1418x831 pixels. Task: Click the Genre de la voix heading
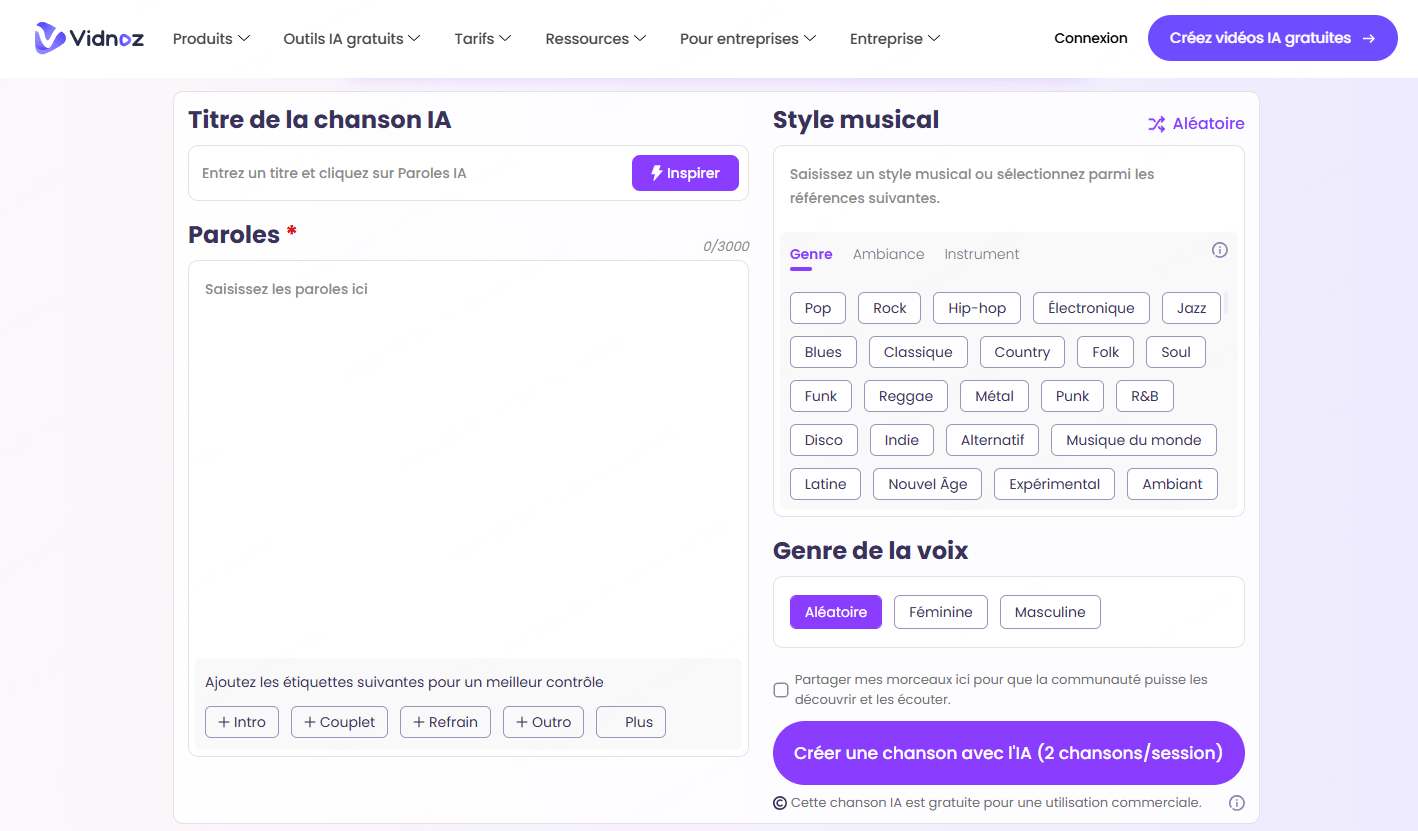(871, 550)
